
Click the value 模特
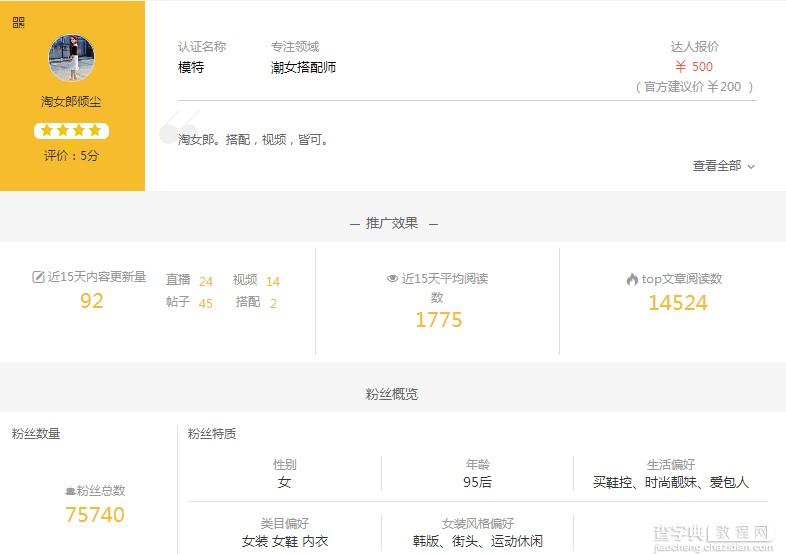click(x=191, y=67)
